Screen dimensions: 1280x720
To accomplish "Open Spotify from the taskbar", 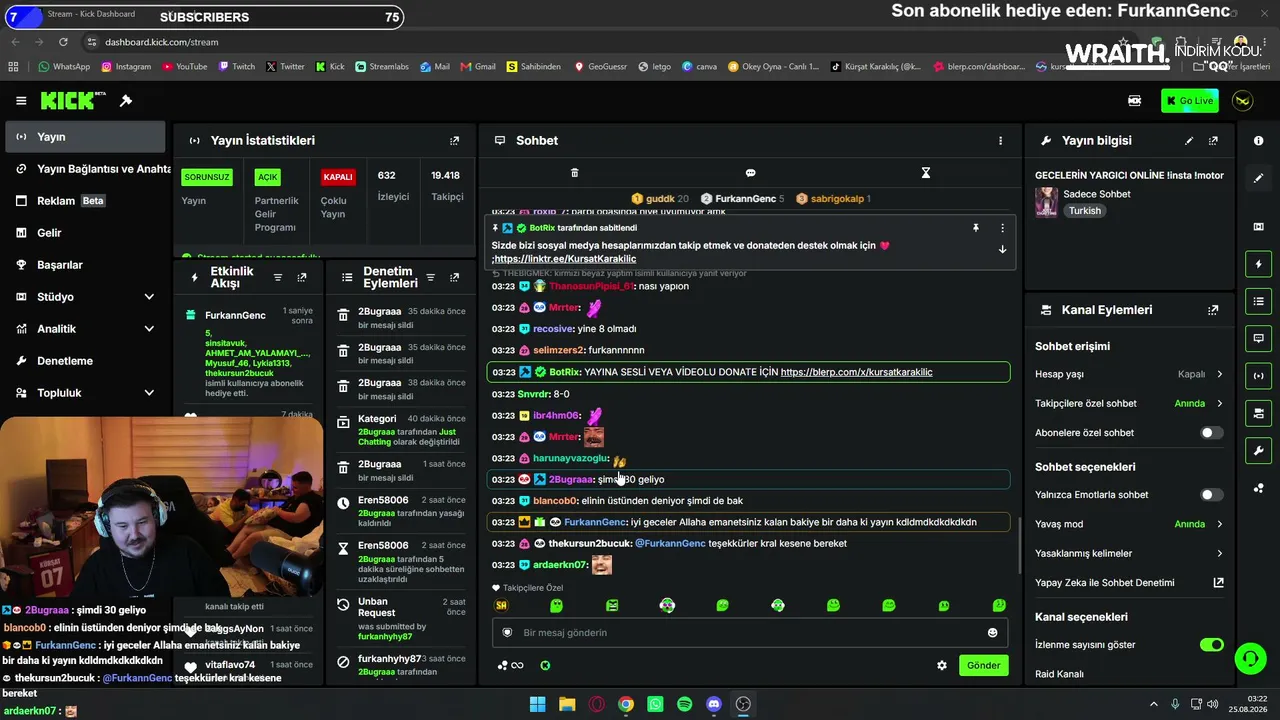I will click(x=684, y=704).
